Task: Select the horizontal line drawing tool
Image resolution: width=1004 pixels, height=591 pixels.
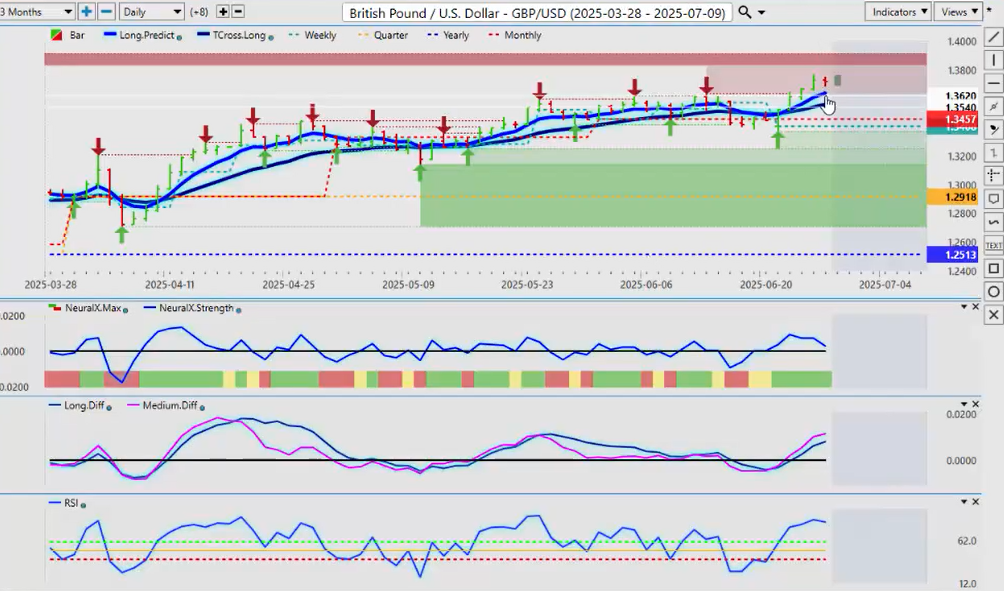Action: coord(993,83)
